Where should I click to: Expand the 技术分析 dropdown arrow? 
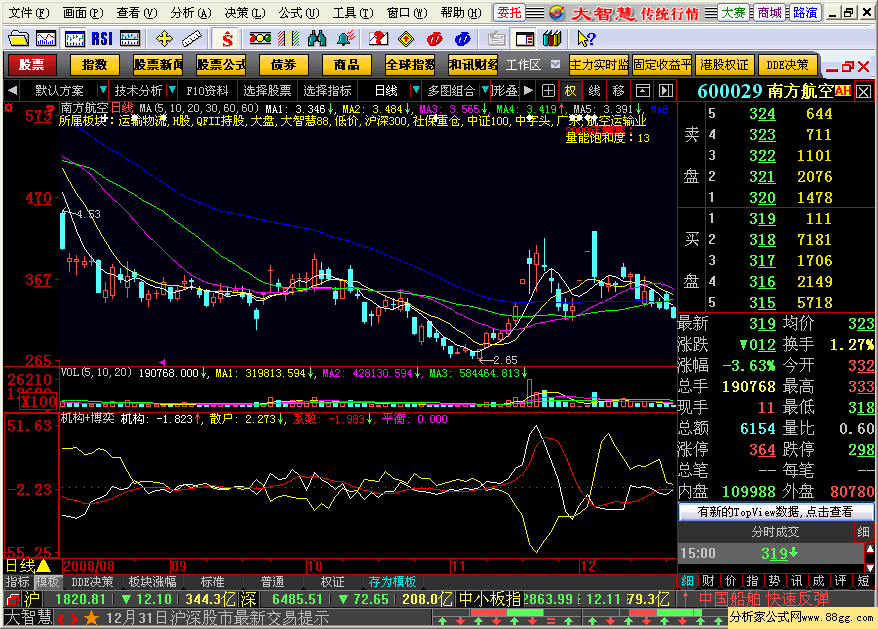click(172, 90)
